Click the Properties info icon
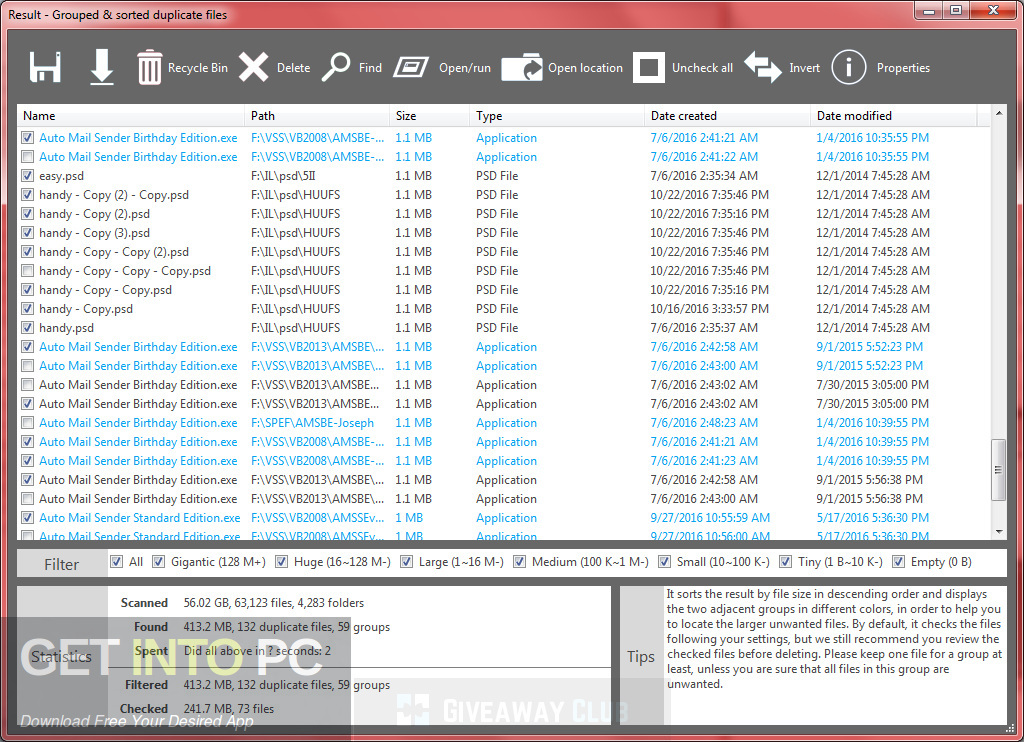The height and width of the screenshot is (742, 1024). [x=848, y=67]
